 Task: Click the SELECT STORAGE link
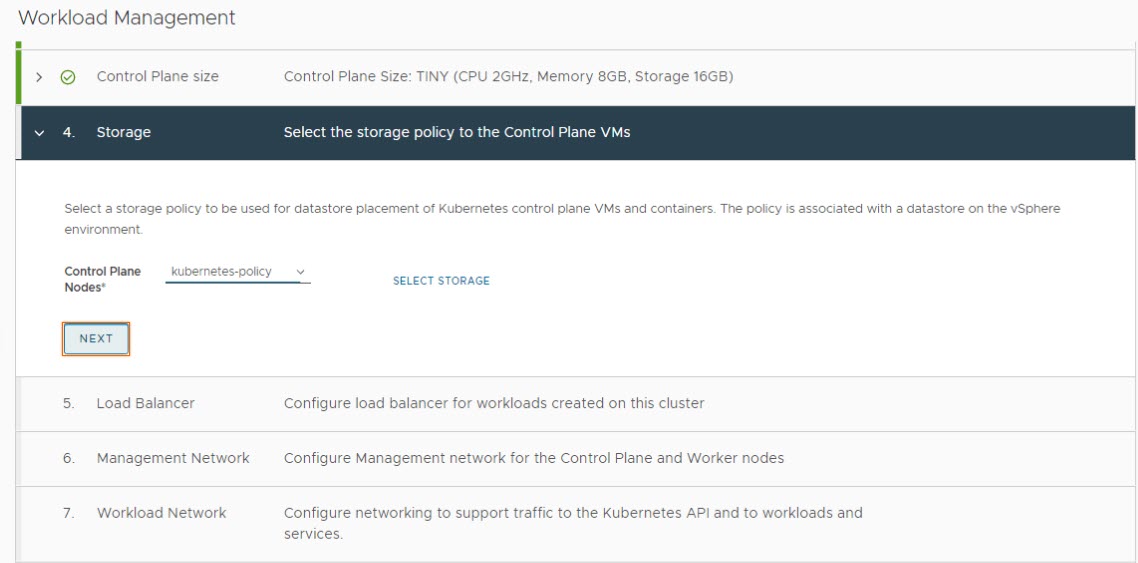point(441,281)
